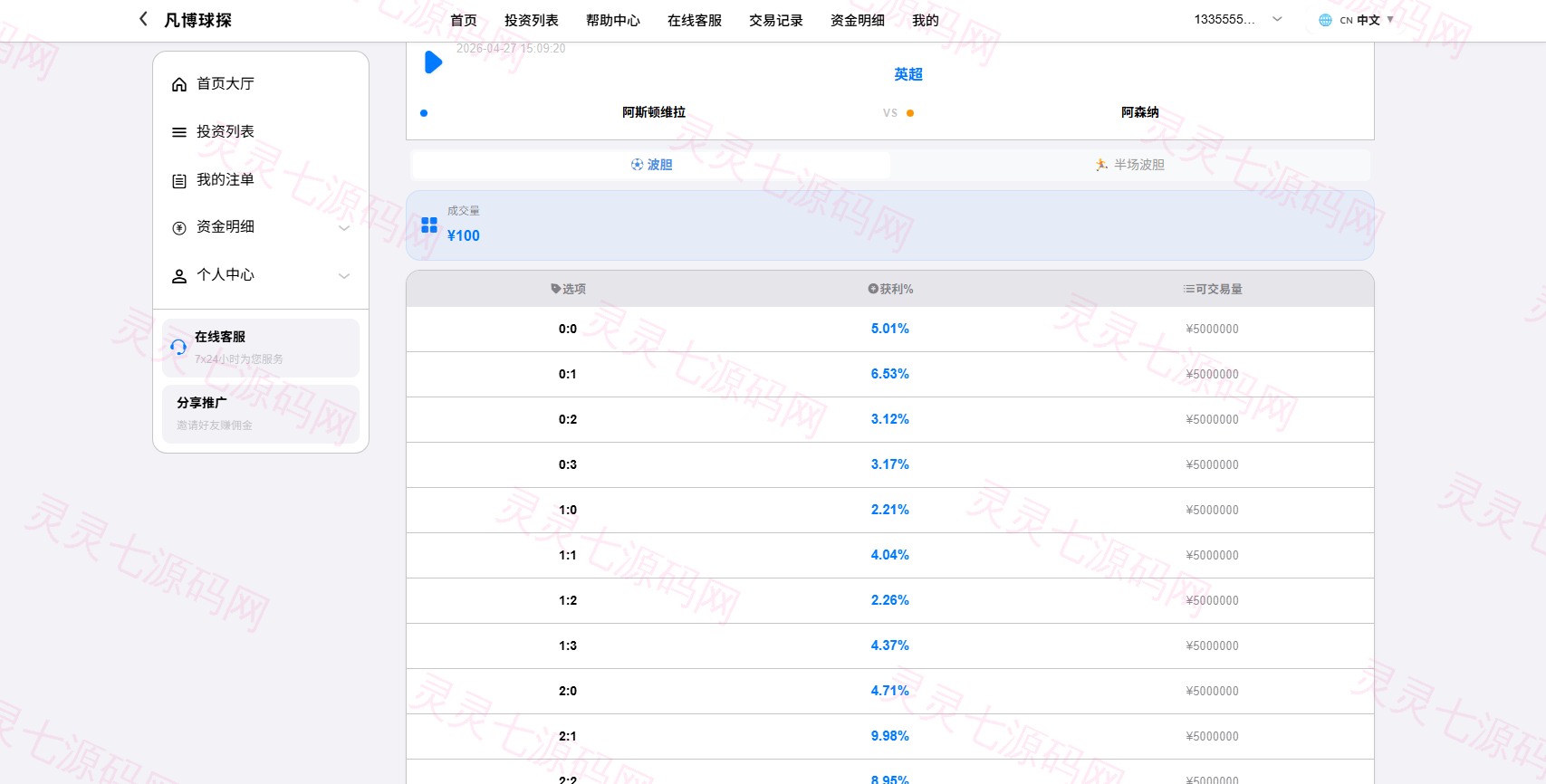Click the headset icon in 在线客服 card
Screen dimensions: 1546x784
coord(178,347)
